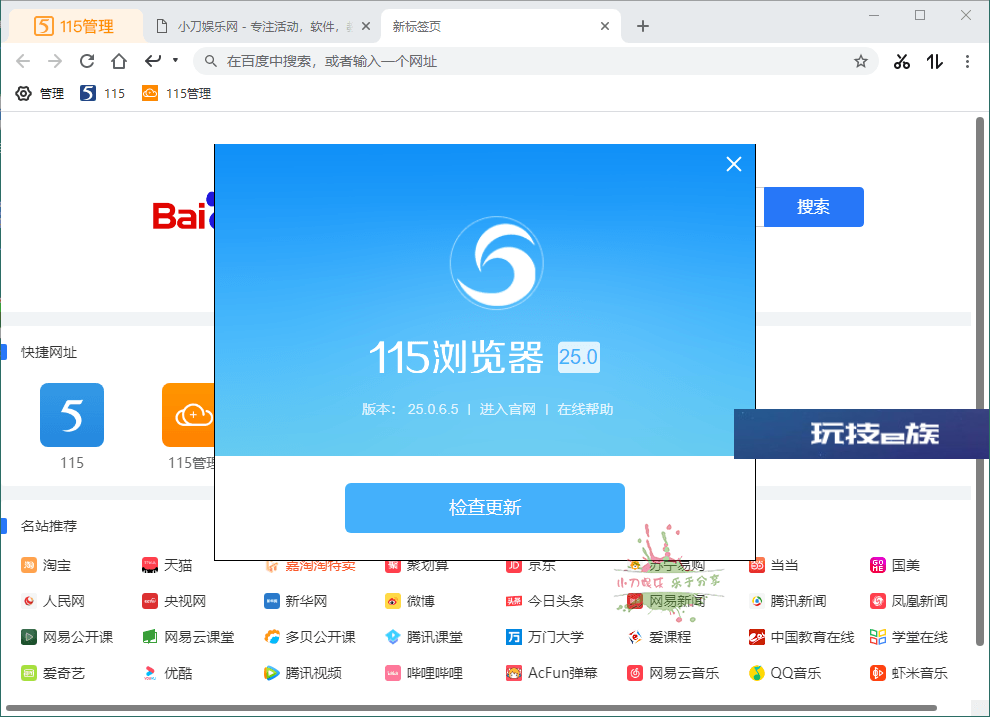Open the home page icon

119,61
